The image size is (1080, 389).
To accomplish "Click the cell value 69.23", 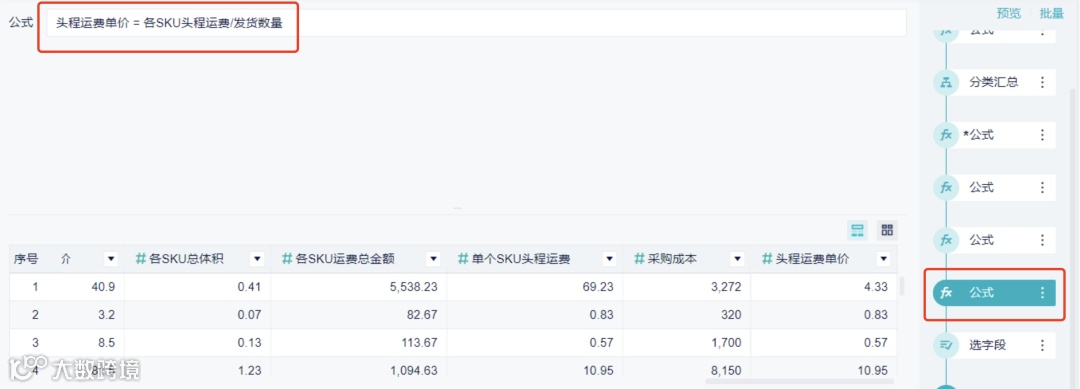I will coord(597,286).
